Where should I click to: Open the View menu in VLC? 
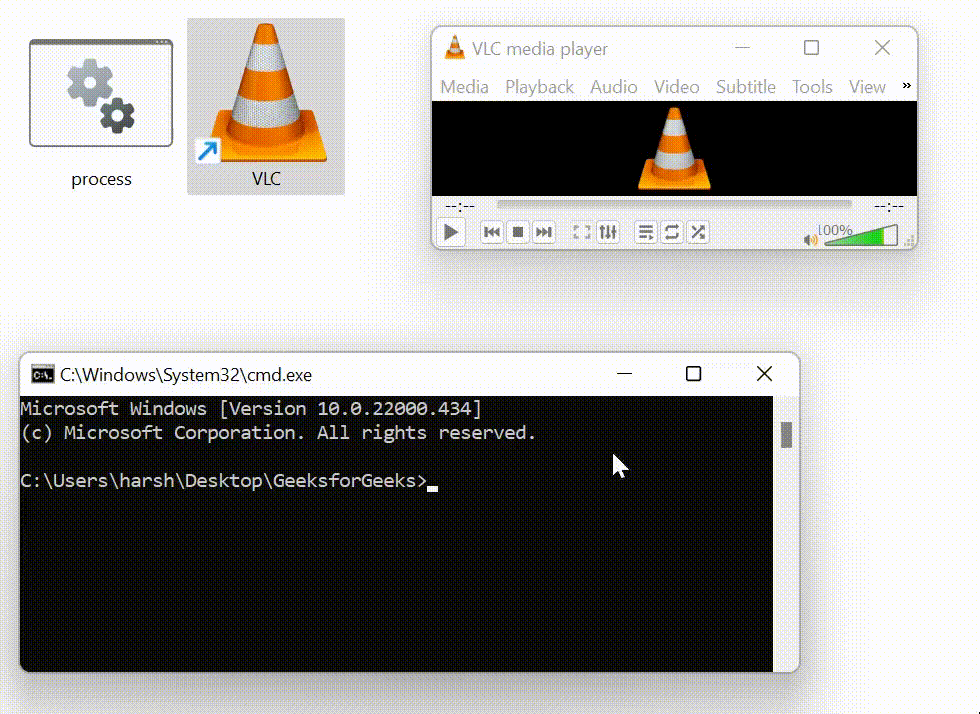(867, 87)
